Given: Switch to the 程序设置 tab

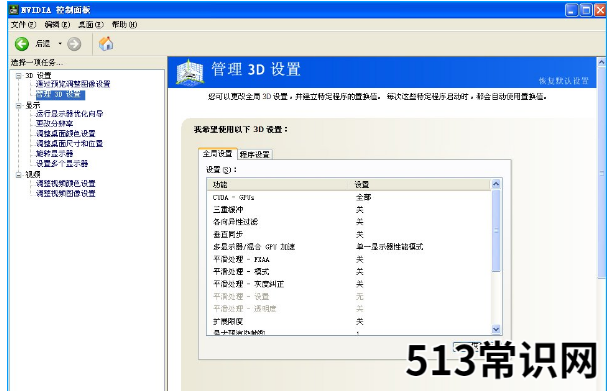Looking at the screenshot, I should tap(255, 154).
